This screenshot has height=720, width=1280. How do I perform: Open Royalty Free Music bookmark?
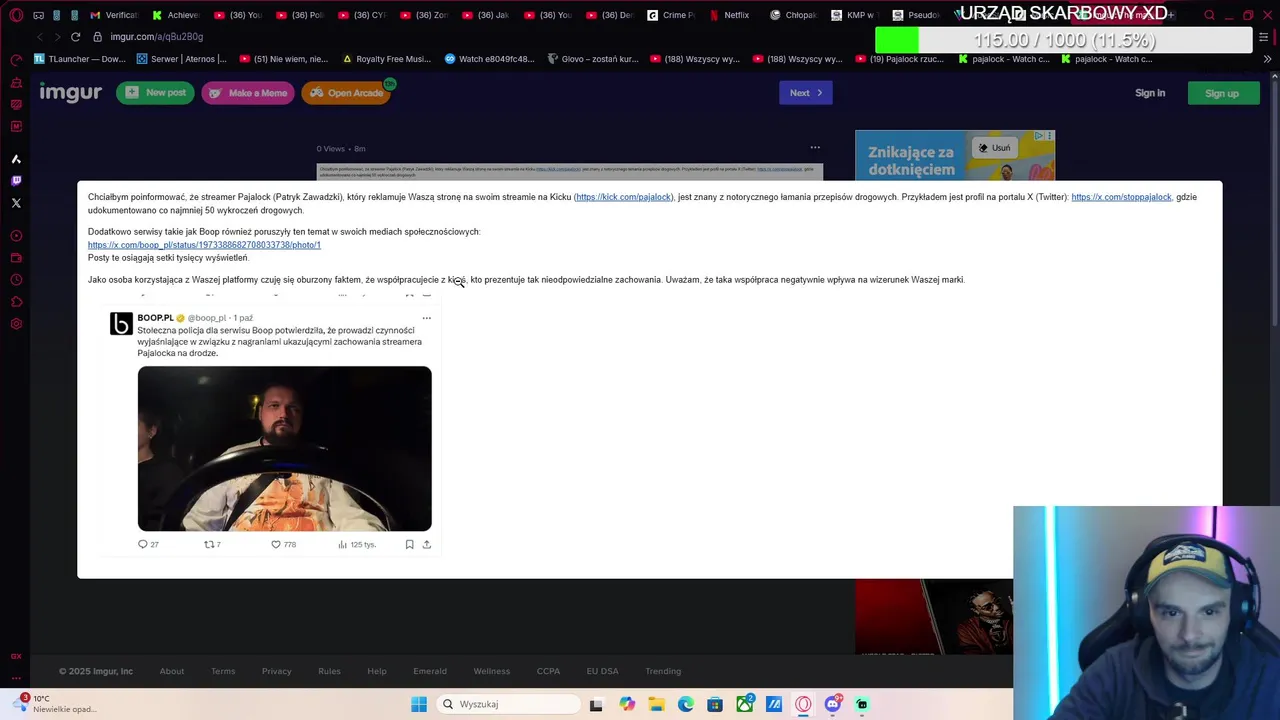tap(386, 59)
